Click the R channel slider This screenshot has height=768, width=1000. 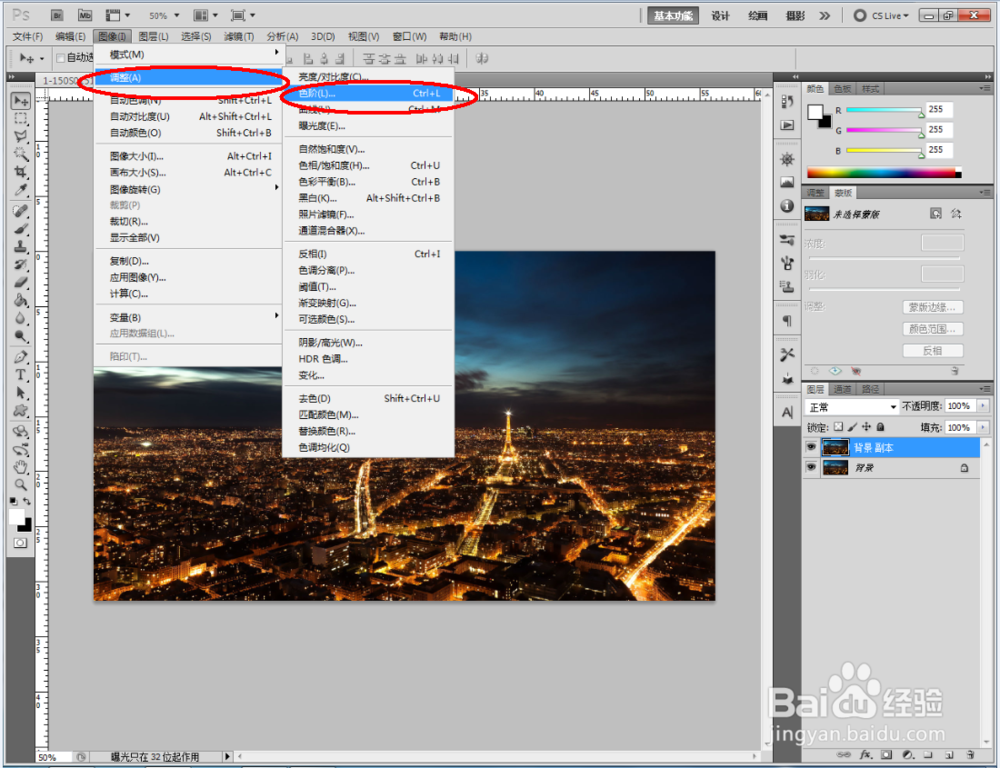point(884,110)
